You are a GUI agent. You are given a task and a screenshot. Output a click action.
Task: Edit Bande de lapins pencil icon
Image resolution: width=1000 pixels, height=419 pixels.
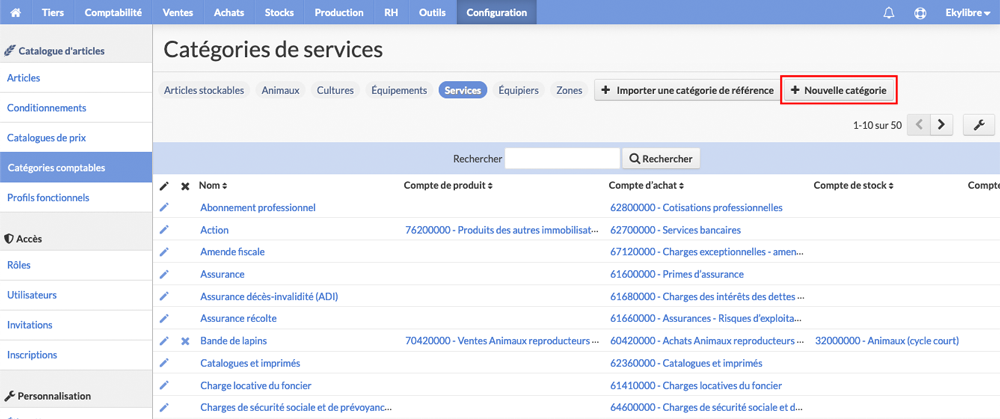coord(164,341)
